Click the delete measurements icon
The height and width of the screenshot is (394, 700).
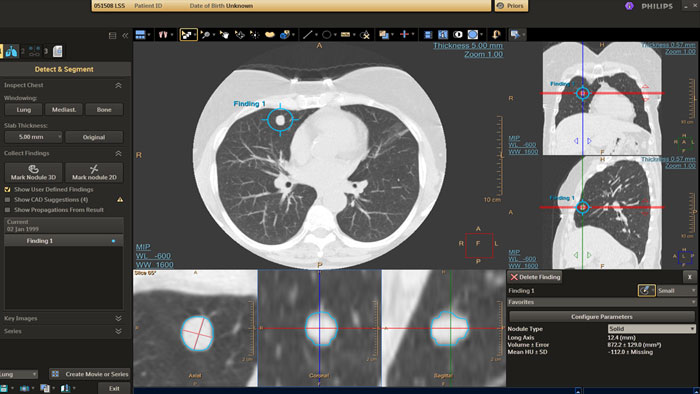coord(365,34)
